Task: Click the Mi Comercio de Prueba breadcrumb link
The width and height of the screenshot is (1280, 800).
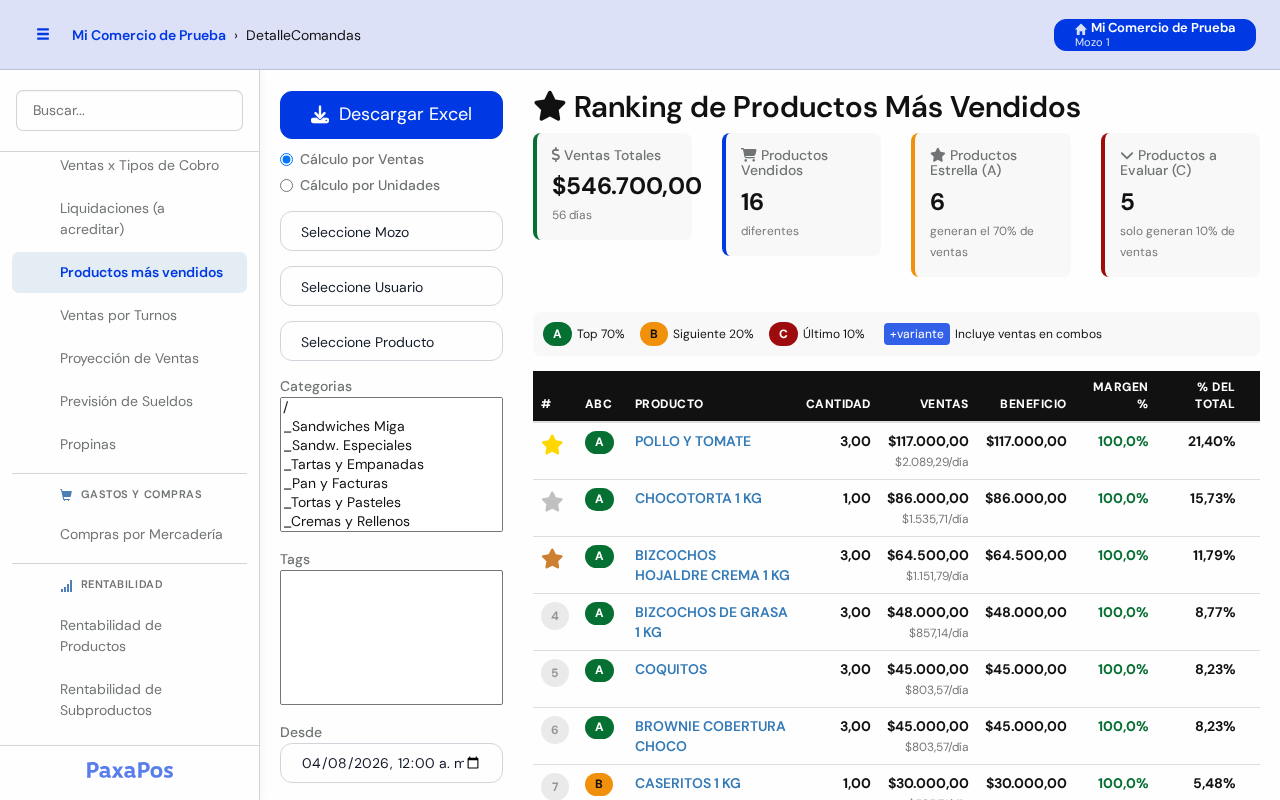Action: 149,35
